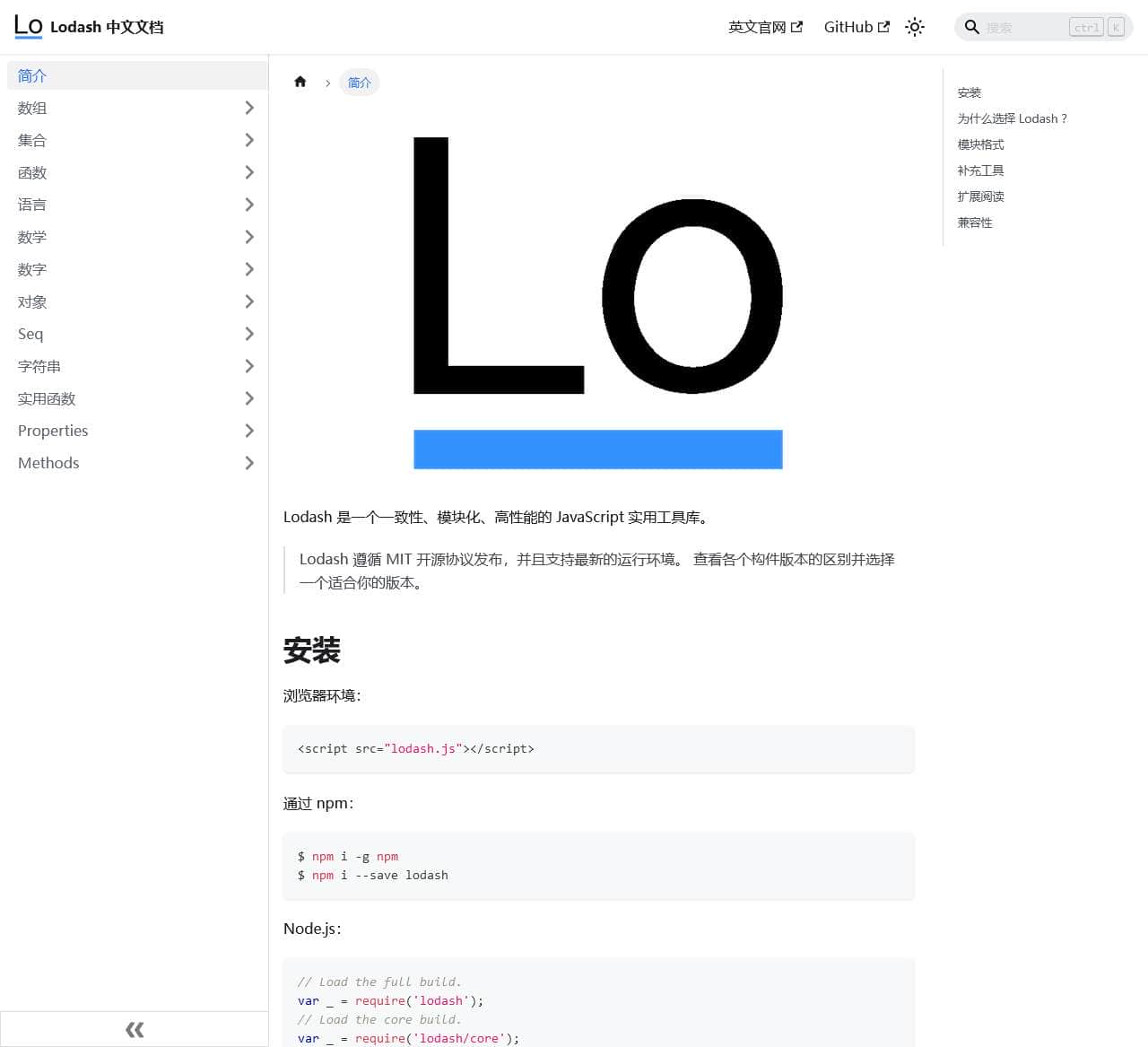Click the large Lo logo image
Viewport: 1148px width, 1047px height.
597,302
